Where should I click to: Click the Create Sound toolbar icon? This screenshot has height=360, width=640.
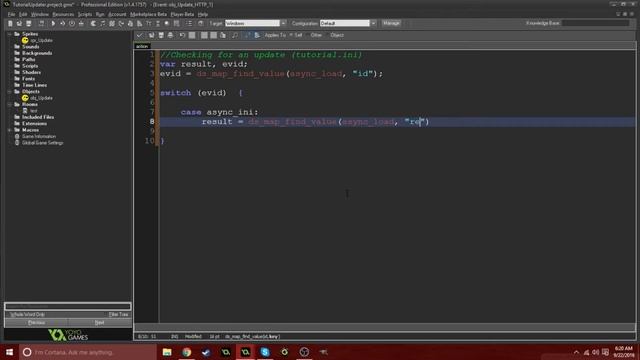[x=102, y=23]
